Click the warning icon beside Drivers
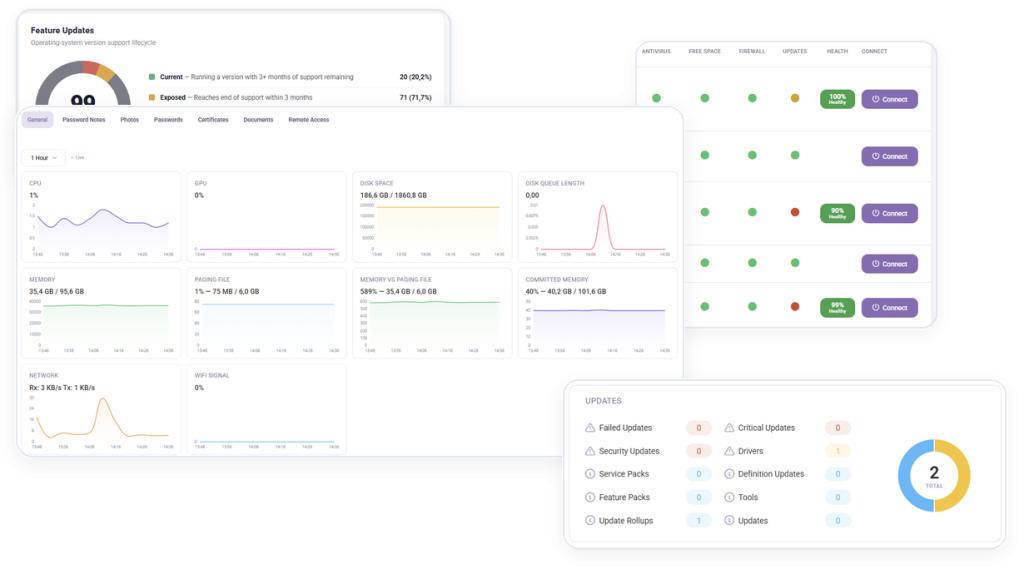Screen dimensions: 1024x574 [729, 451]
